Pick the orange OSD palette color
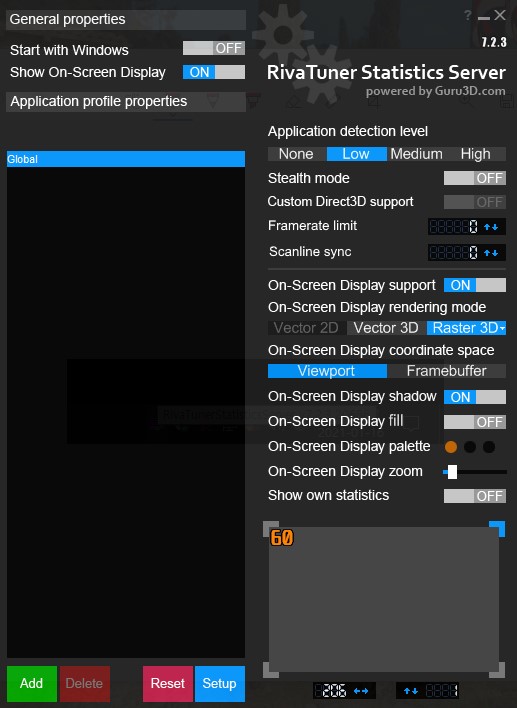The height and width of the screenshot is (708, 517). (x=451, y=447)
